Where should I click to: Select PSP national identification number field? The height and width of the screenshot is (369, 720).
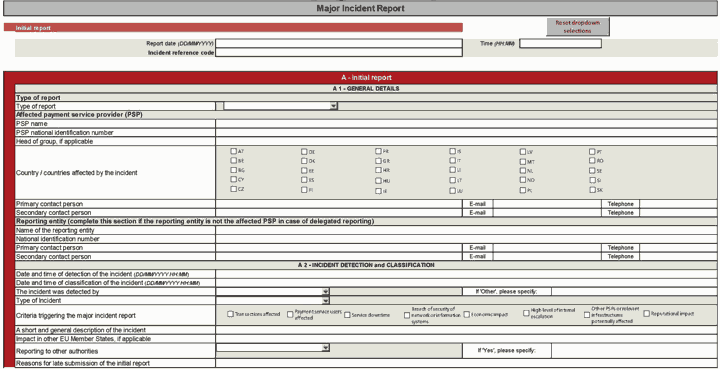[x=466, y=133]
